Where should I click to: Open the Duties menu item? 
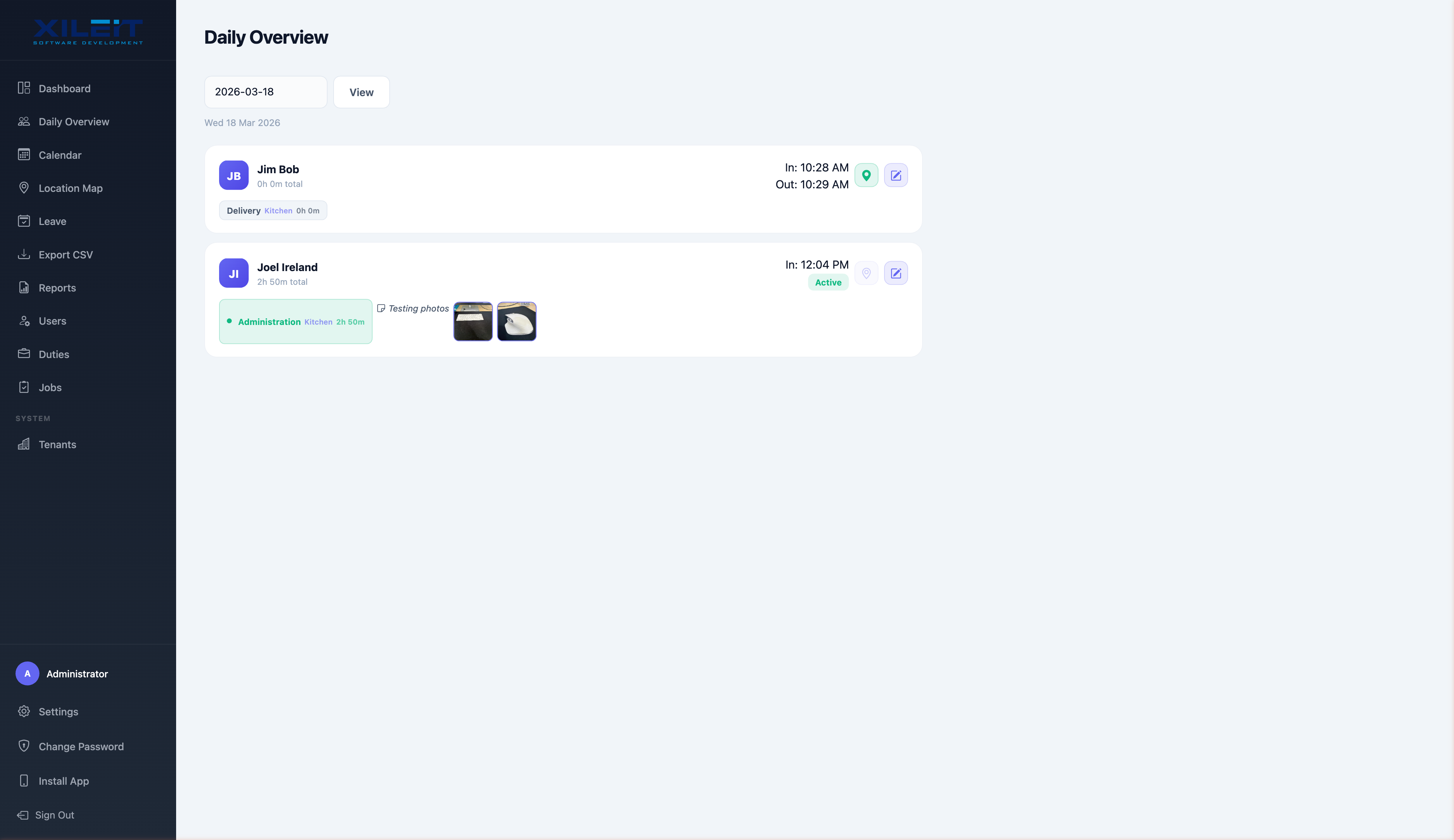pyautogui.click(x=54, y=354)
